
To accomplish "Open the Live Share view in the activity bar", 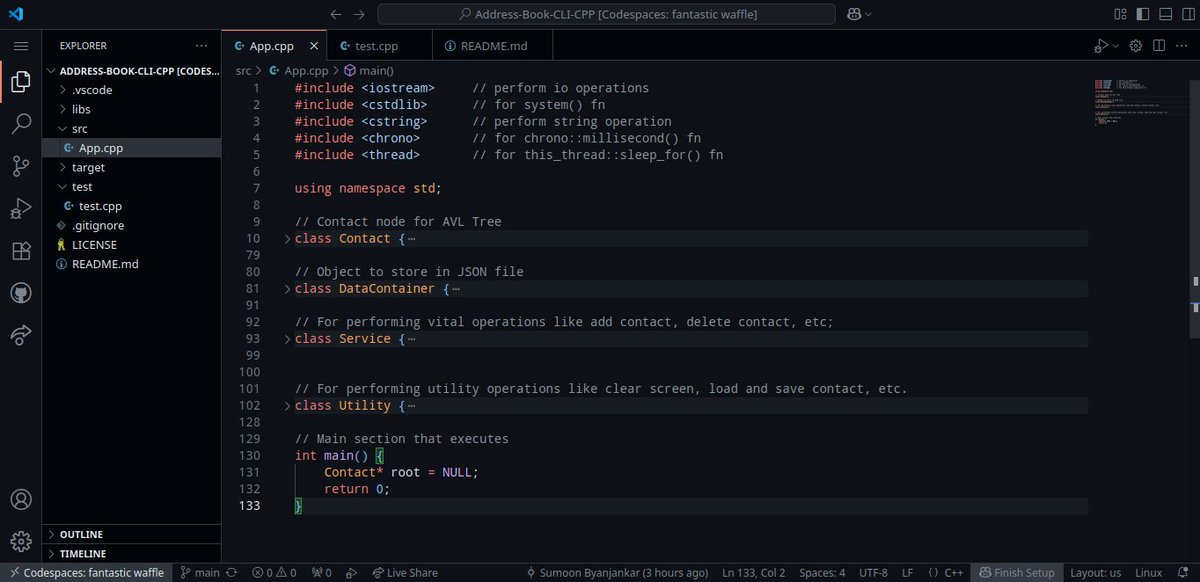I will (21, 334).
